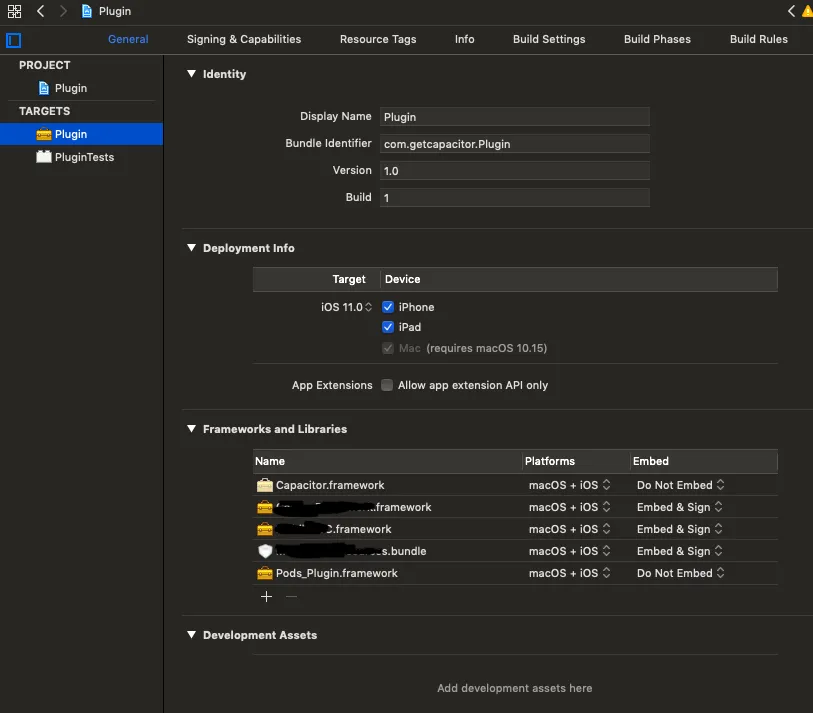Select the Plugin project file icon
The width and height of the screenshot is (813, 713).
(x=44, y=88)
